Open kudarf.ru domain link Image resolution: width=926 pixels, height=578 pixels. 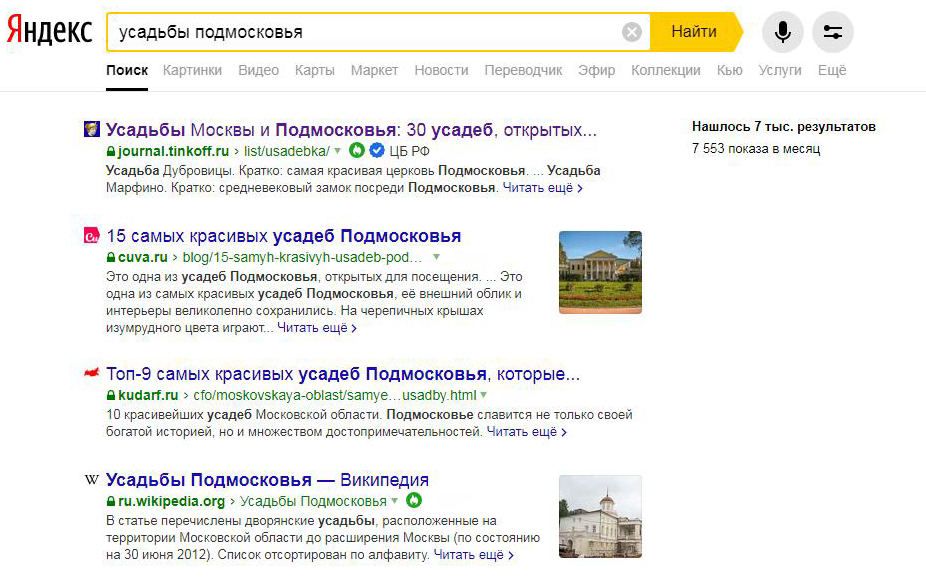point(148,395)
